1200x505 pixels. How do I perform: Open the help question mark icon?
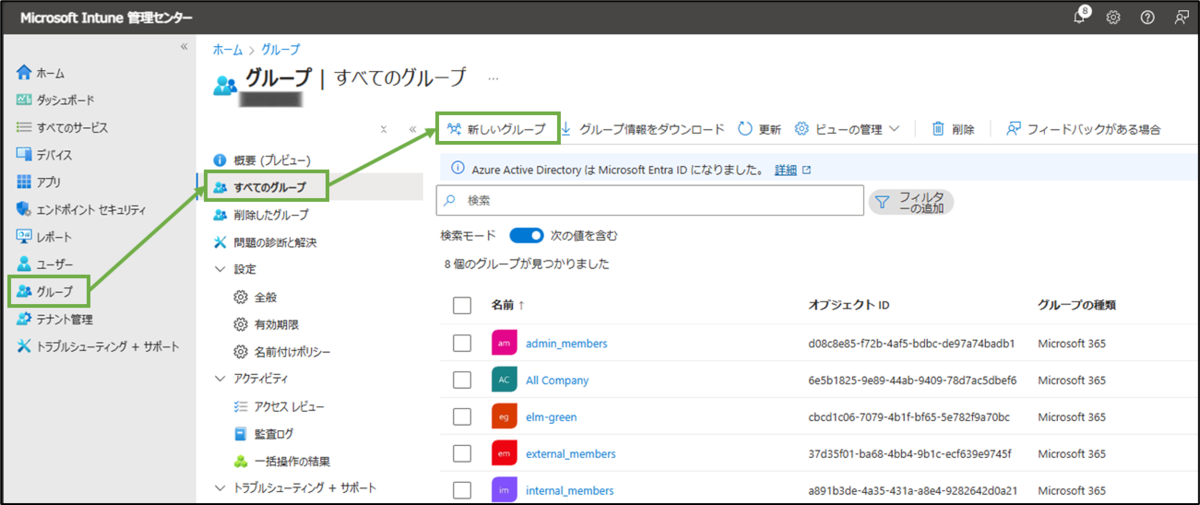(x=1147, y=18)
